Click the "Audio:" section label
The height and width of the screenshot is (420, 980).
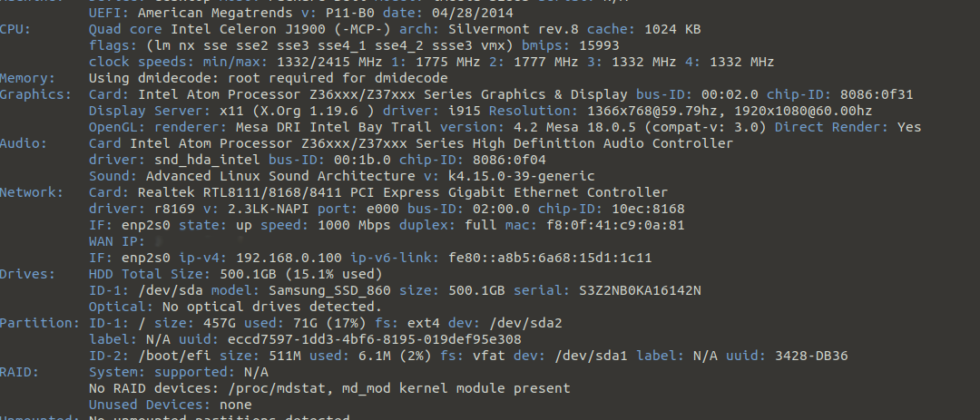[x=23, y=143]
